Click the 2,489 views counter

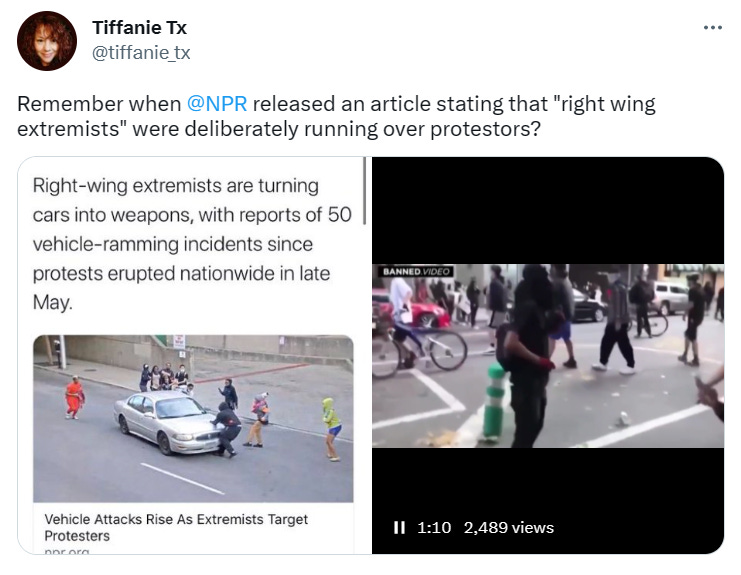pyautogui.click(x=508, y=527)
